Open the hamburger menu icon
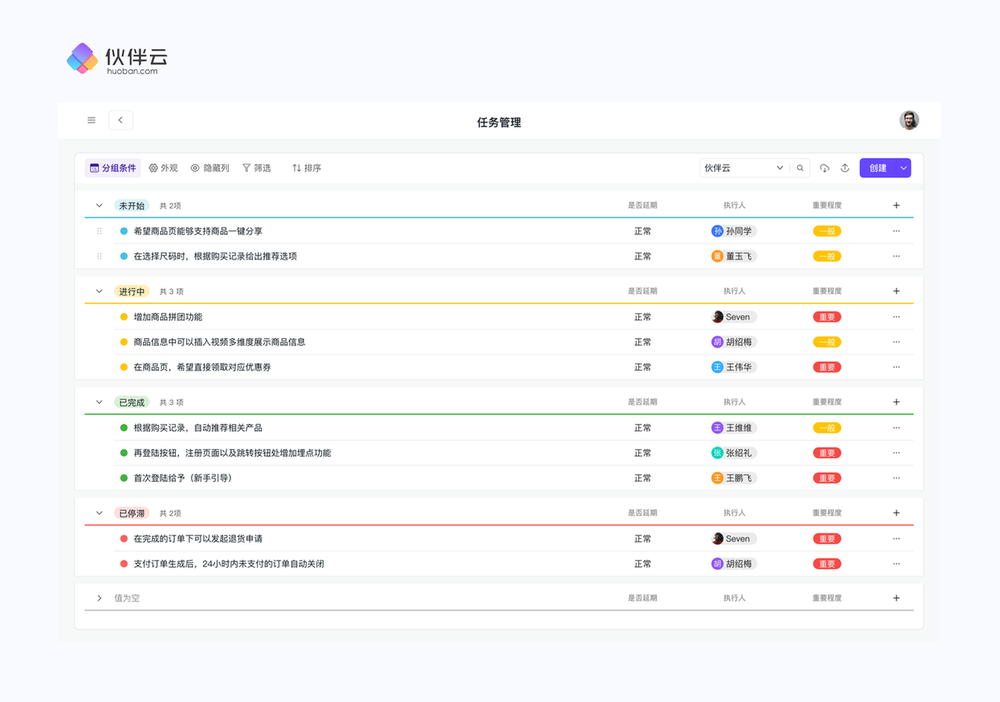The width and height of the screenshot is (1000, 702). coord(91,121)
